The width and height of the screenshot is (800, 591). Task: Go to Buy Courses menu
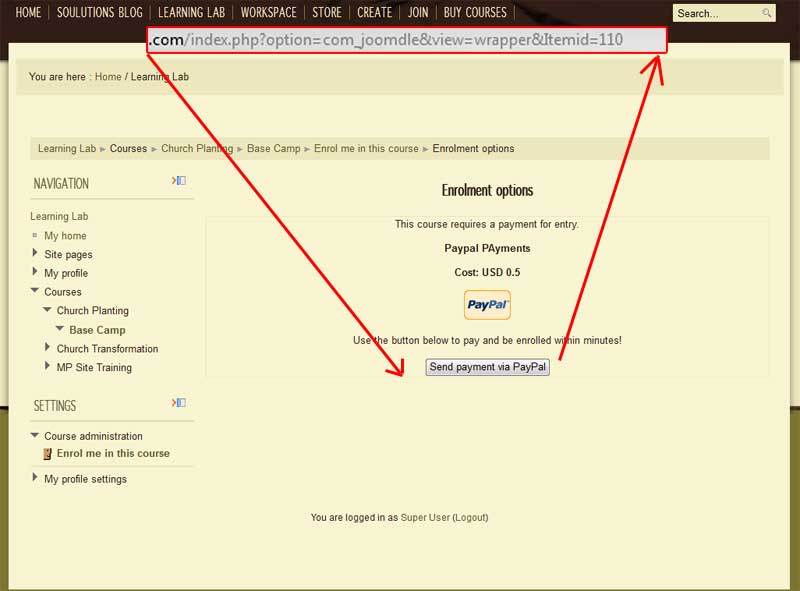coord(474,13)
